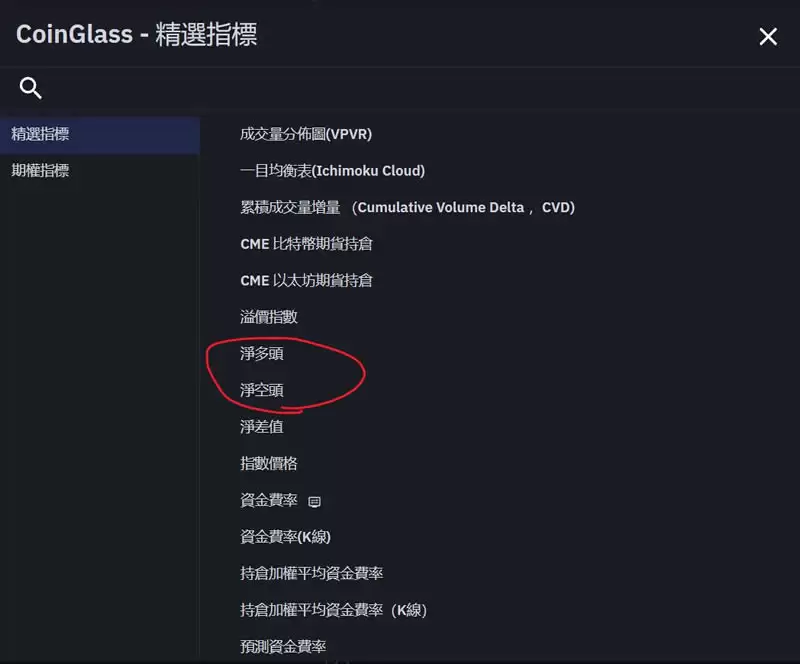Open the 期權指標 category tab
Viewport: 800px width, 664px height.
[40, 171]
